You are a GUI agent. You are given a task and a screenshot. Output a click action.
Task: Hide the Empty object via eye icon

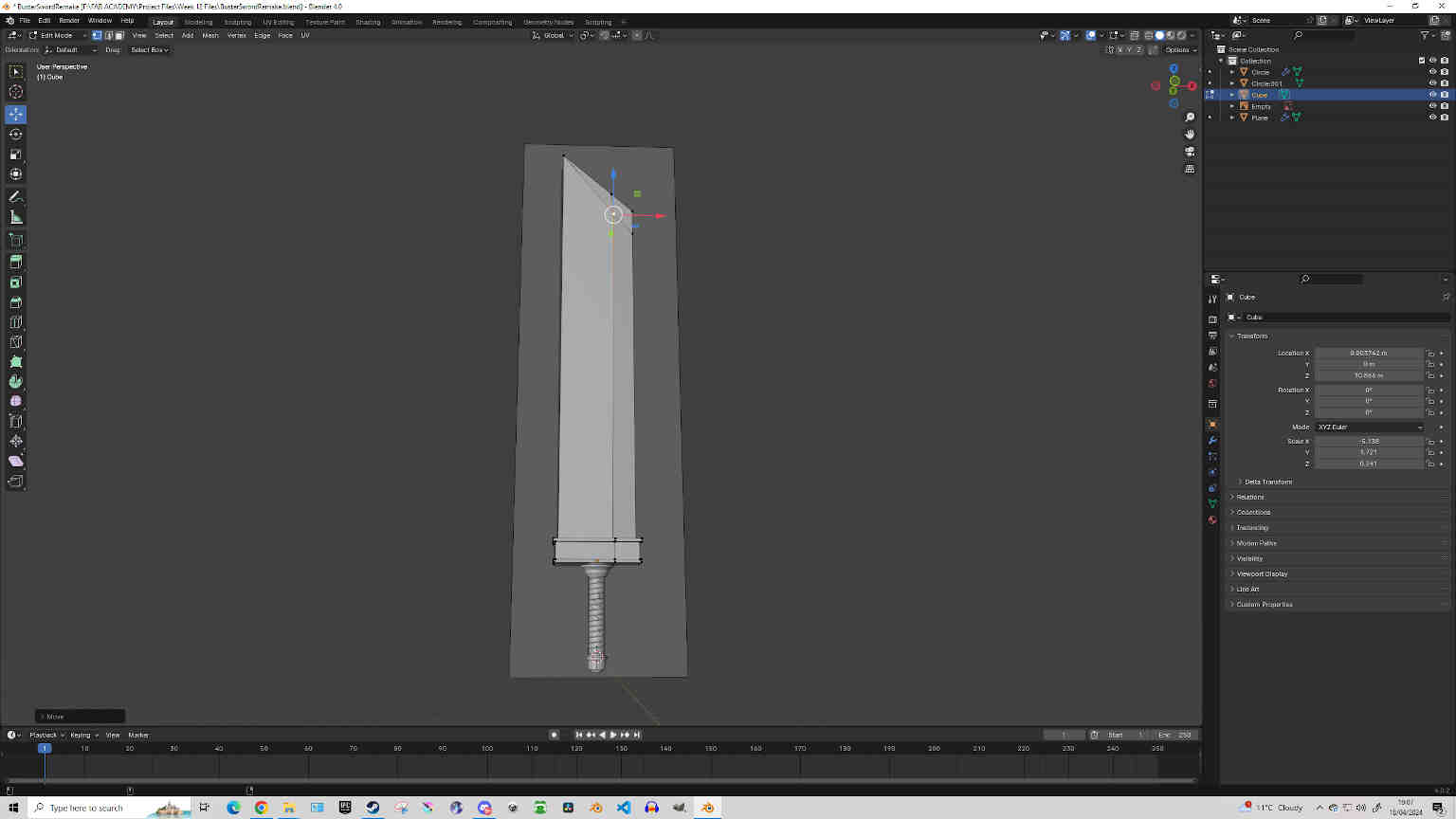click(1432, 106)
